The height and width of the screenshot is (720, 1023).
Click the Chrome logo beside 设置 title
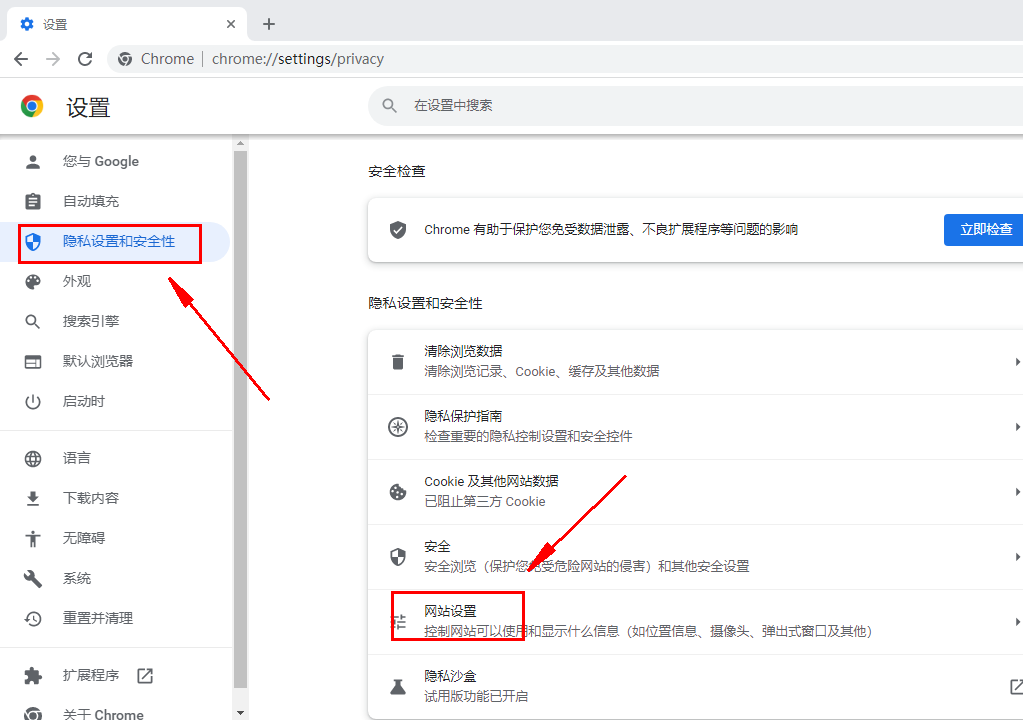pyautogui.click(x=32, y=106)
